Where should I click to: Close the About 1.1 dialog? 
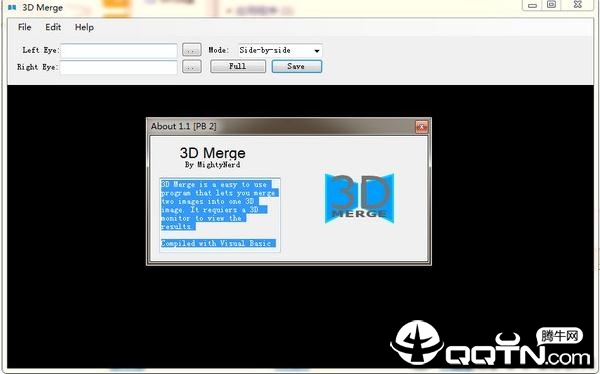[422, 127]
